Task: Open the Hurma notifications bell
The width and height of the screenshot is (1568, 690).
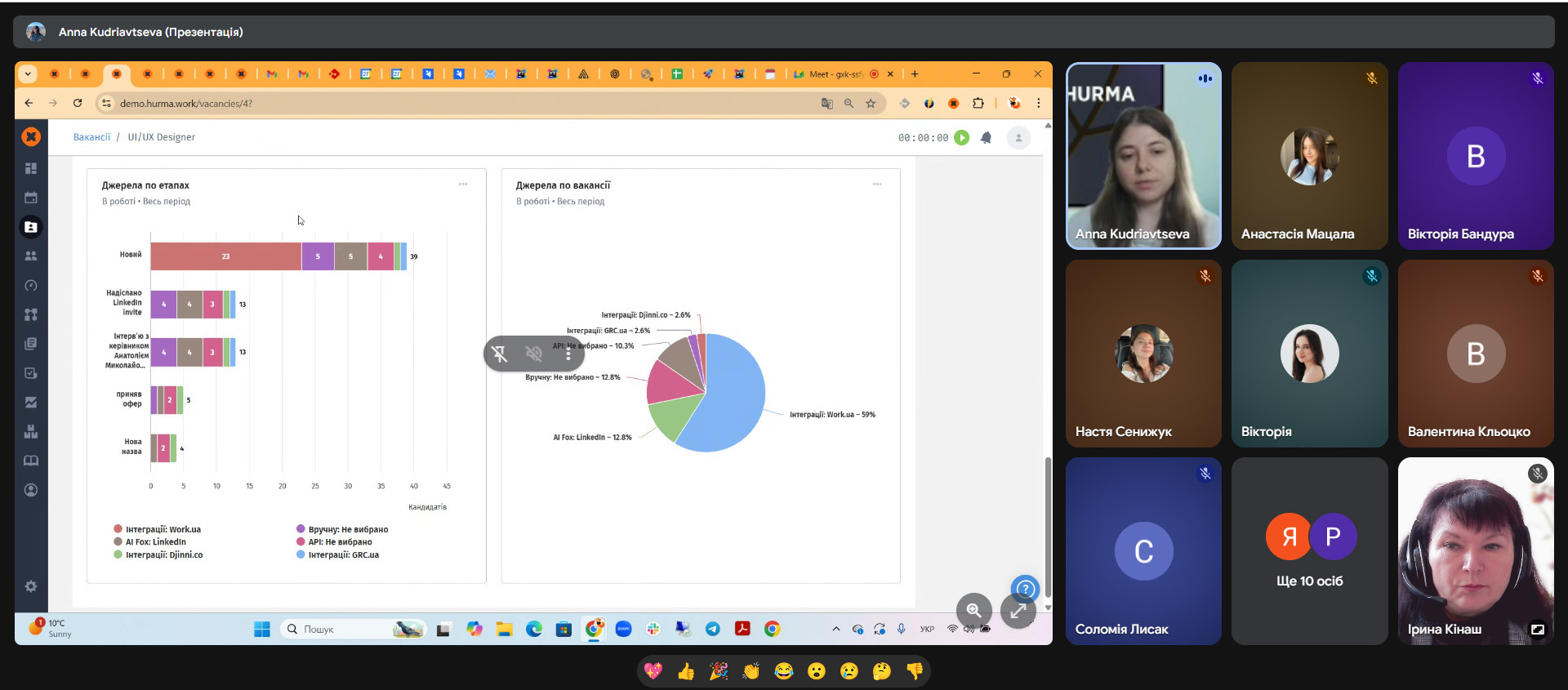Action: click(986, 138)
